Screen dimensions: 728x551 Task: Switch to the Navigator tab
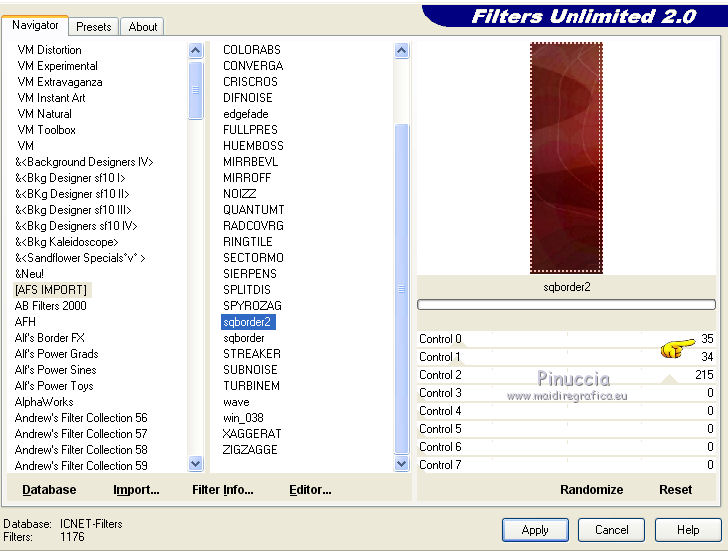point(35,25)
